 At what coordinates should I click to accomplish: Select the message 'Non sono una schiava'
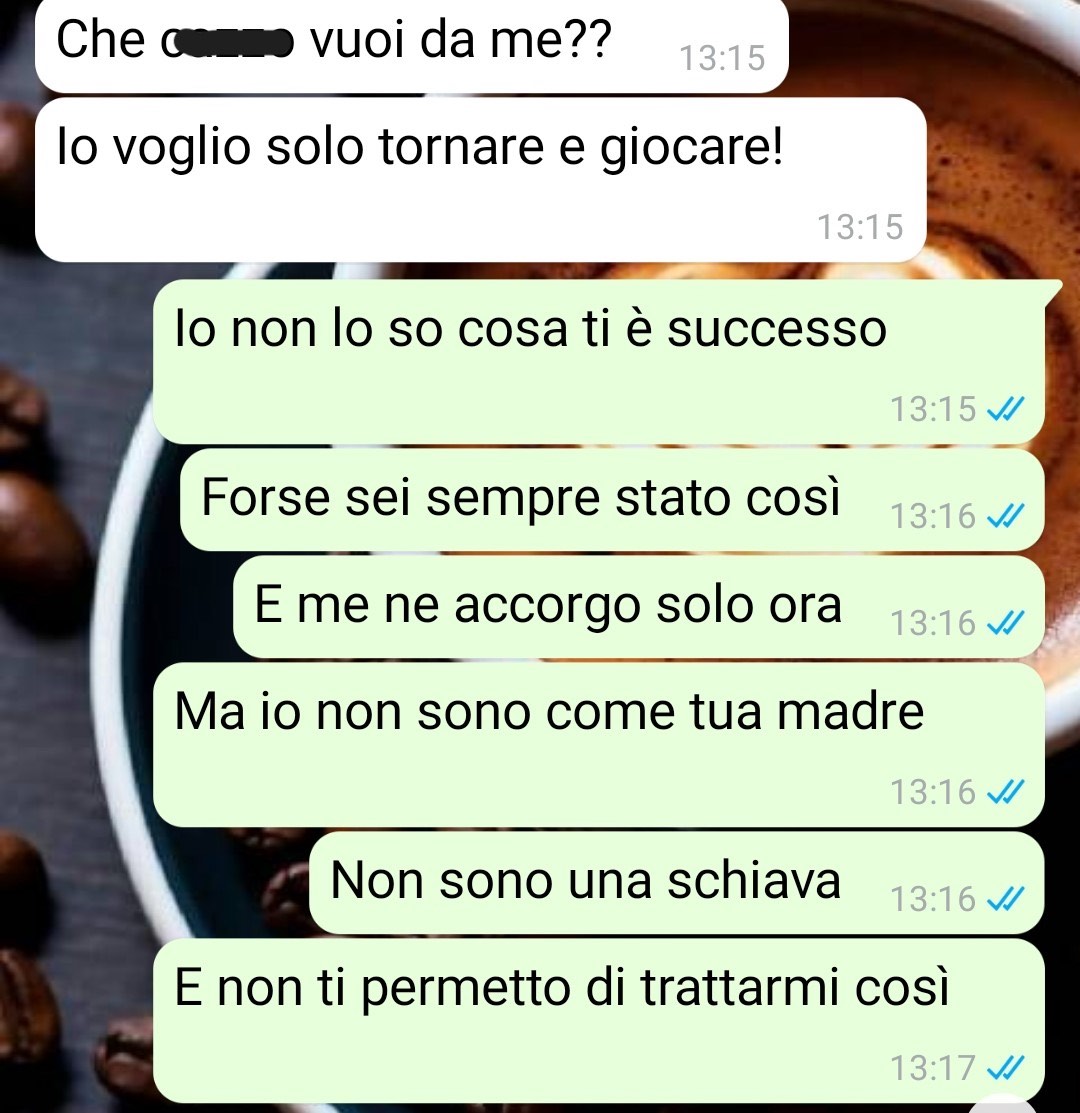677,882
